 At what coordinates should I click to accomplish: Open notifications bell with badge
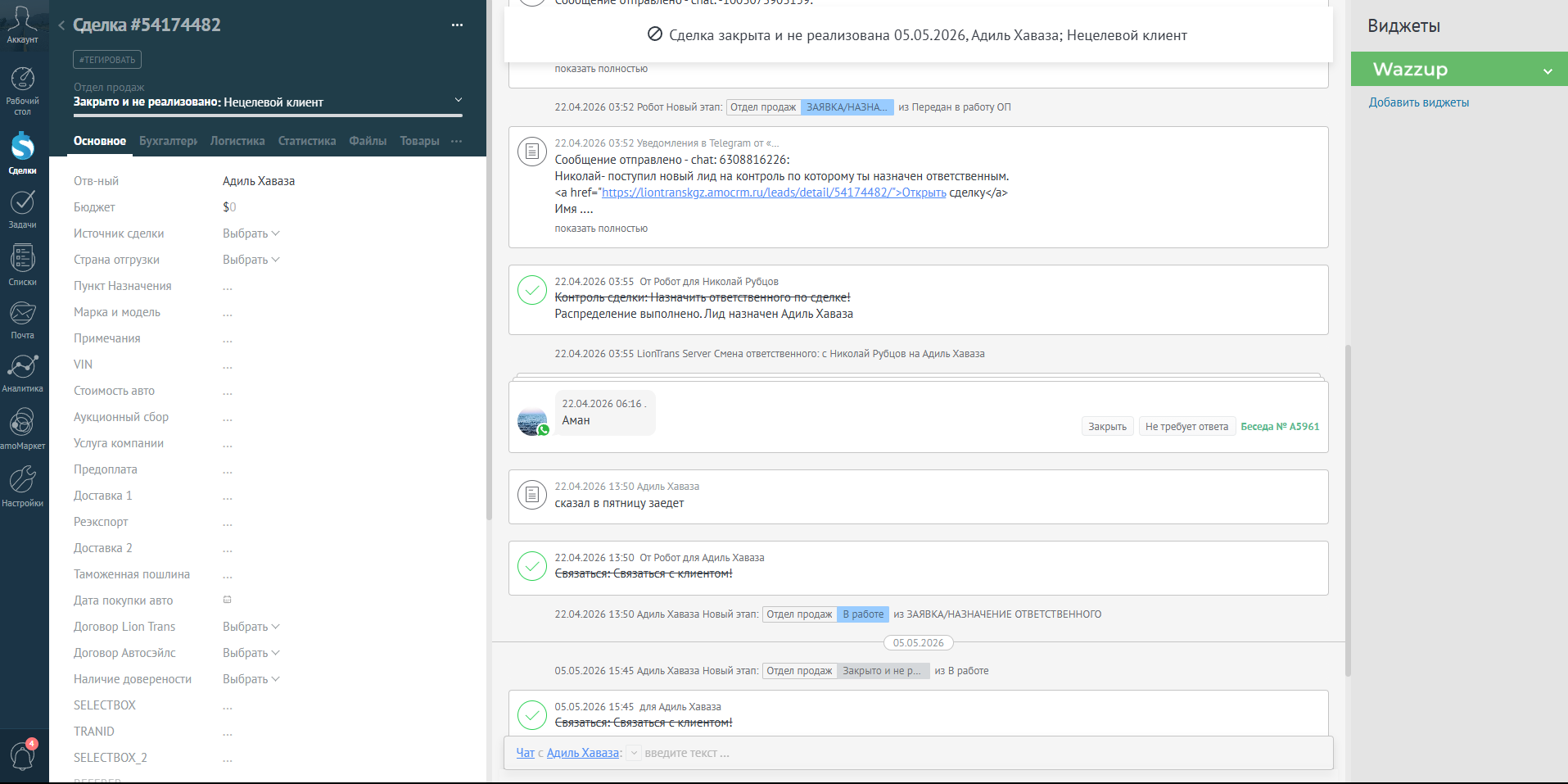(22, 755)
